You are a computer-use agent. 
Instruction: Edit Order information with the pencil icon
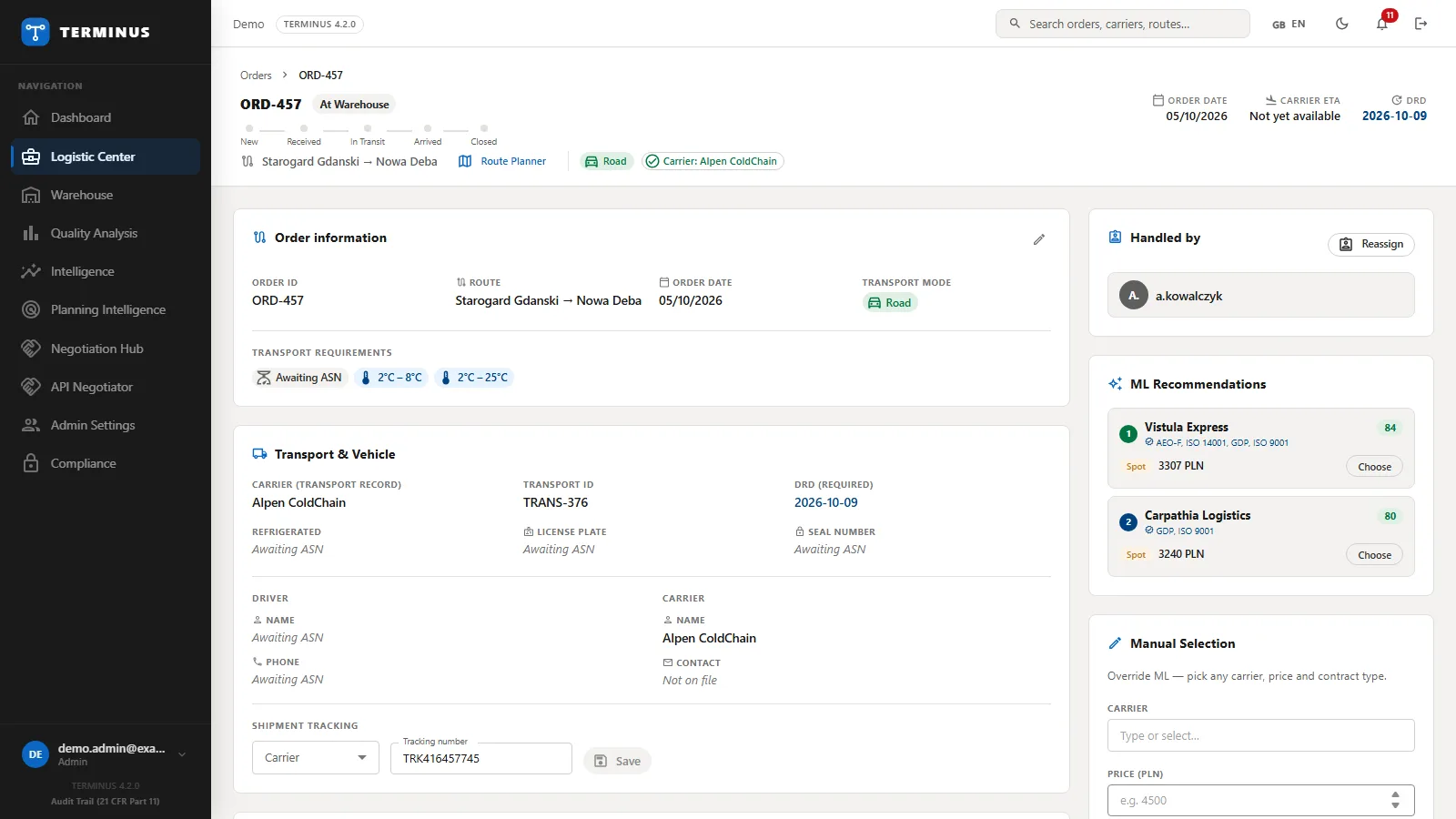pos(1039,239)
